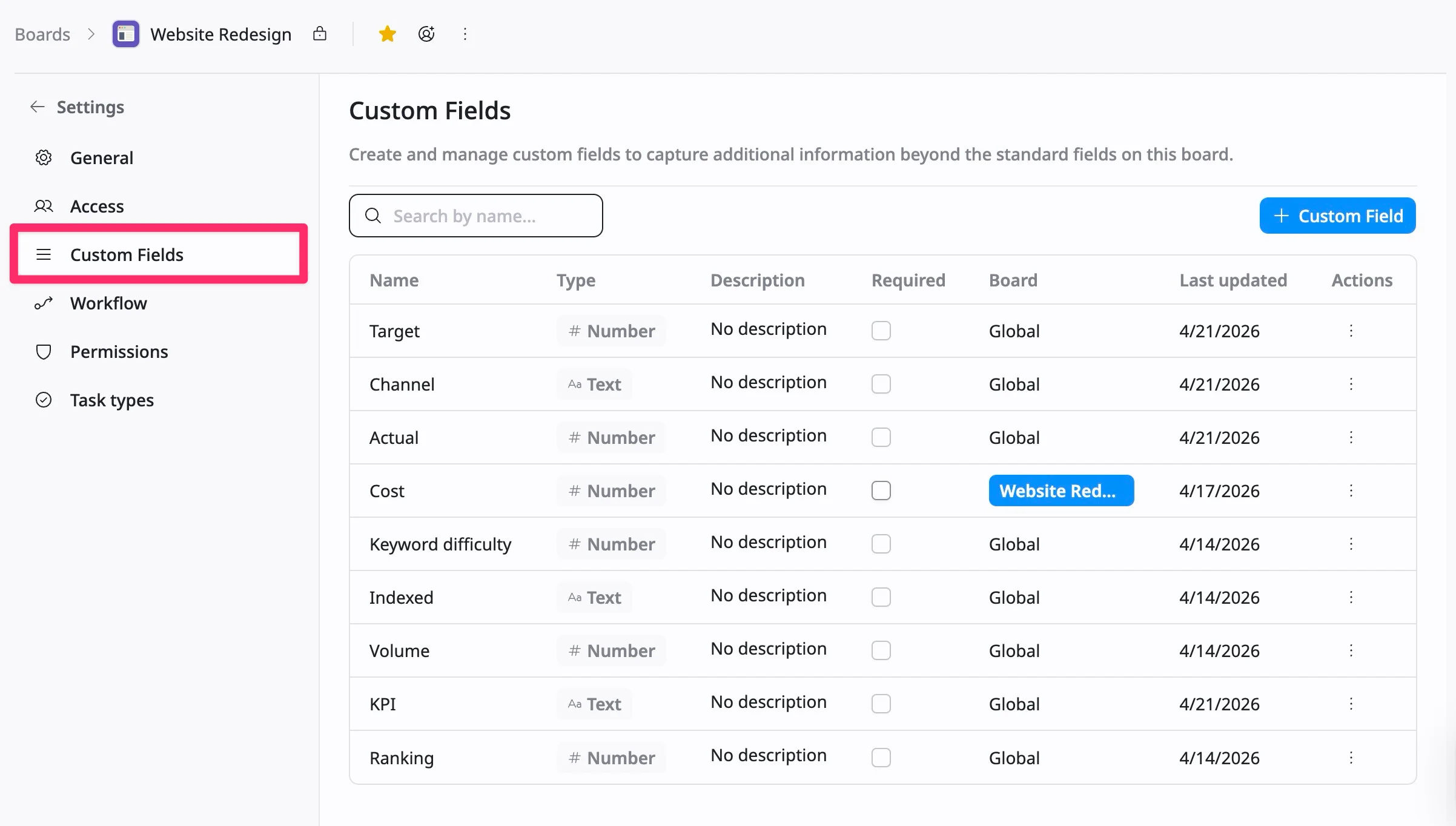The width and height of the screenshot is (1456, 826).
Task: Click the Website Red... board tag
Action: click(1061, 491)
